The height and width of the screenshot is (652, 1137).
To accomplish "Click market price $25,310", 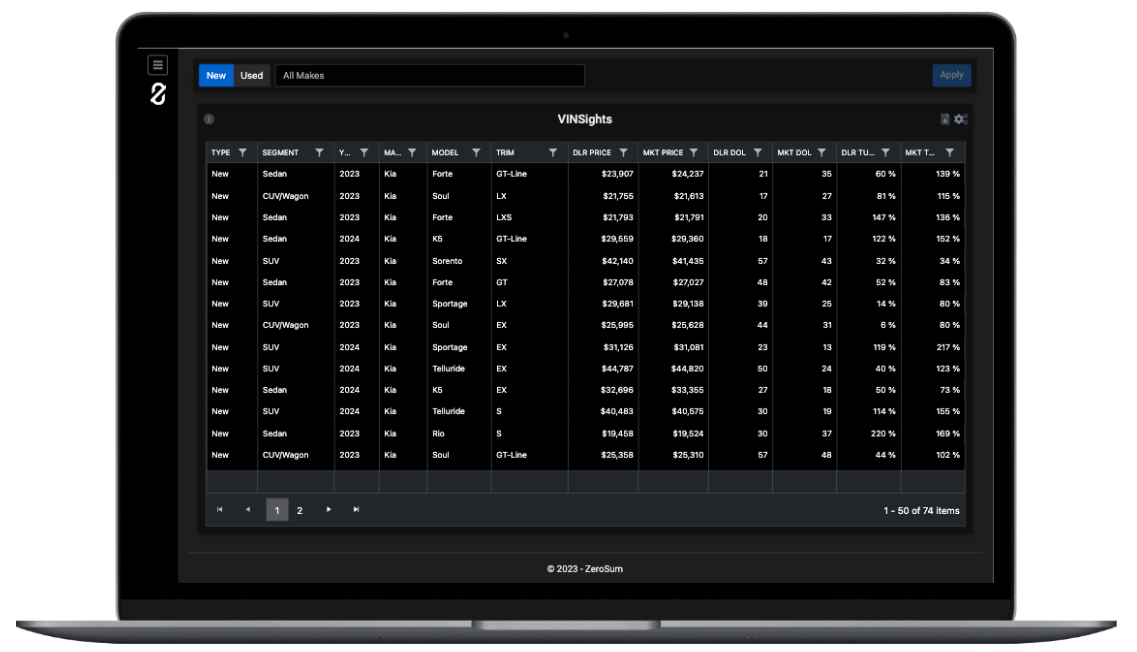I will pyautogui.click(x=688, y=455).
